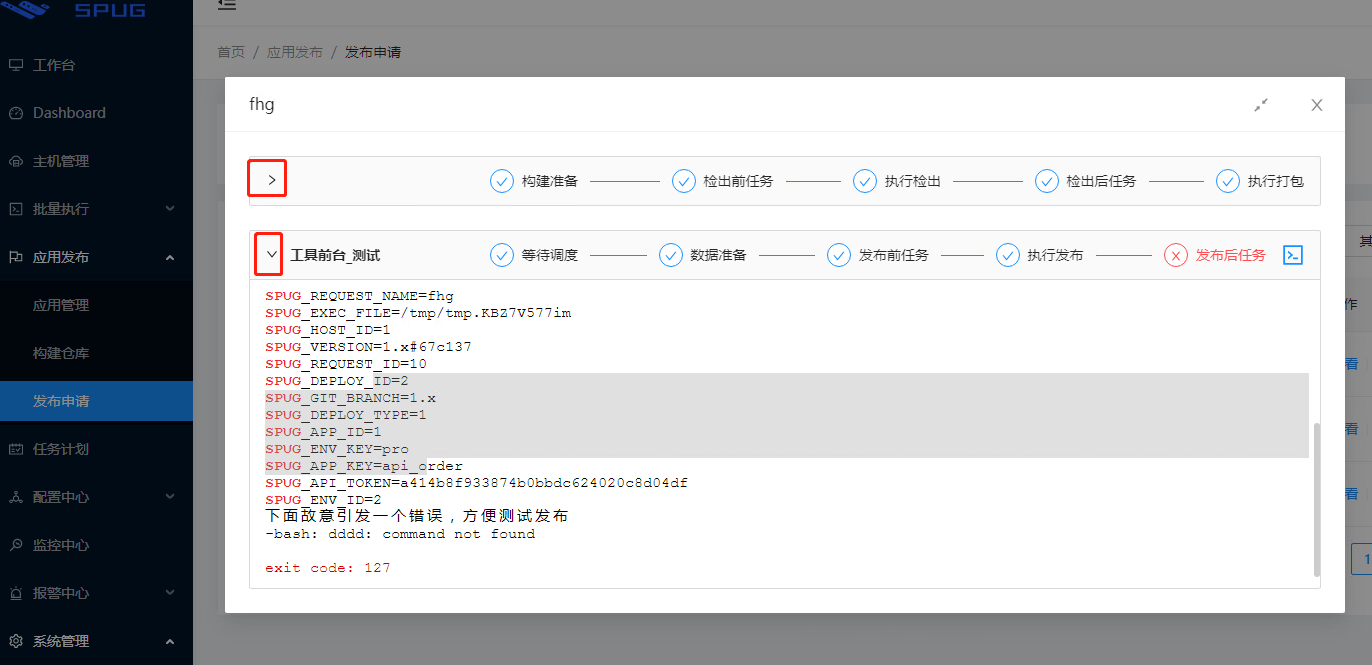
Task: Expand the 报警中心 sidebar menu
Action: point(96,593)
